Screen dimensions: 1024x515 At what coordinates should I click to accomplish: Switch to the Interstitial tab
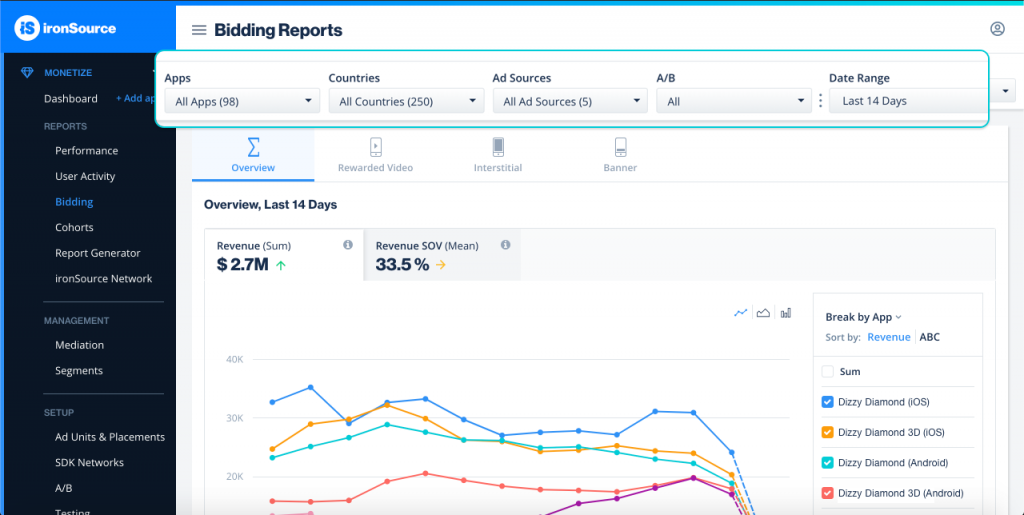tap(498, 155)
